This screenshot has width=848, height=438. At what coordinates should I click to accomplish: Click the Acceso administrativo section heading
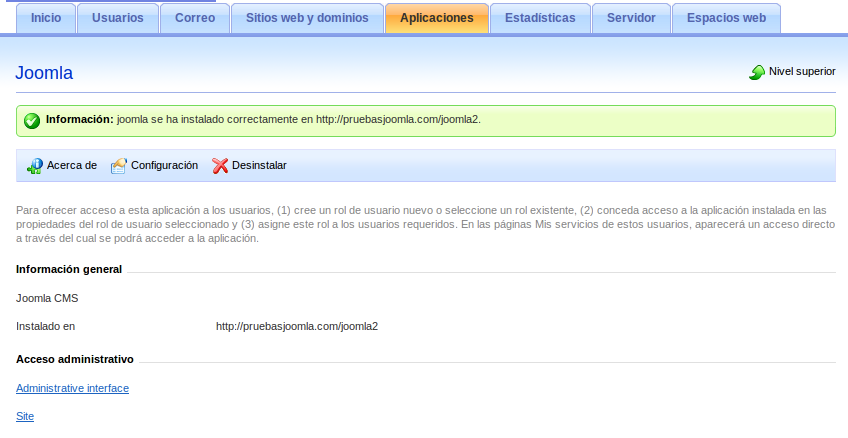(75, 360)
